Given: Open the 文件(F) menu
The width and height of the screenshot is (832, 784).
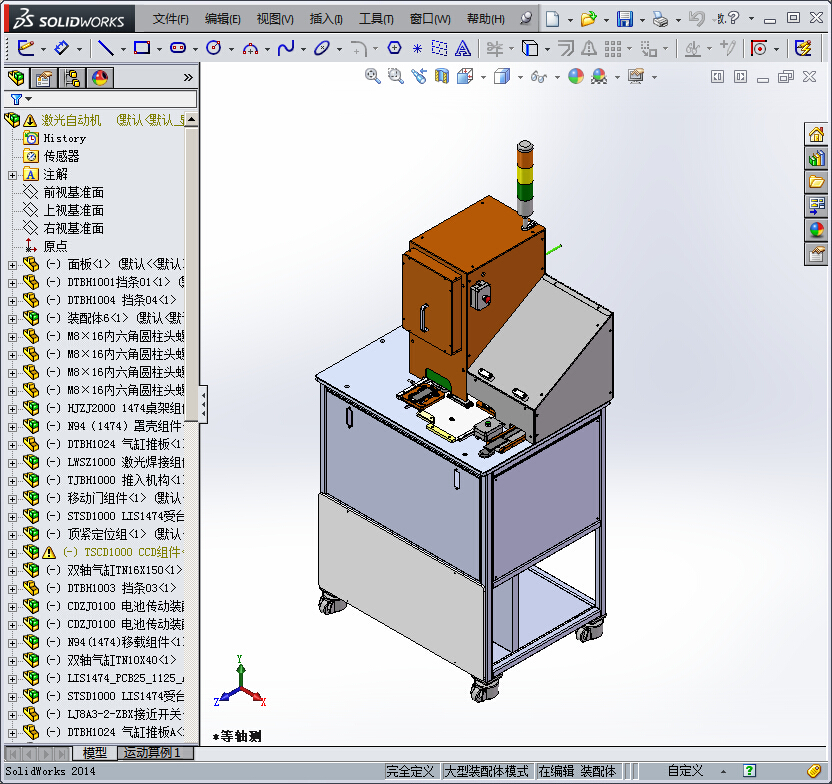Looking at the screenshot, I should pos(170,20).
